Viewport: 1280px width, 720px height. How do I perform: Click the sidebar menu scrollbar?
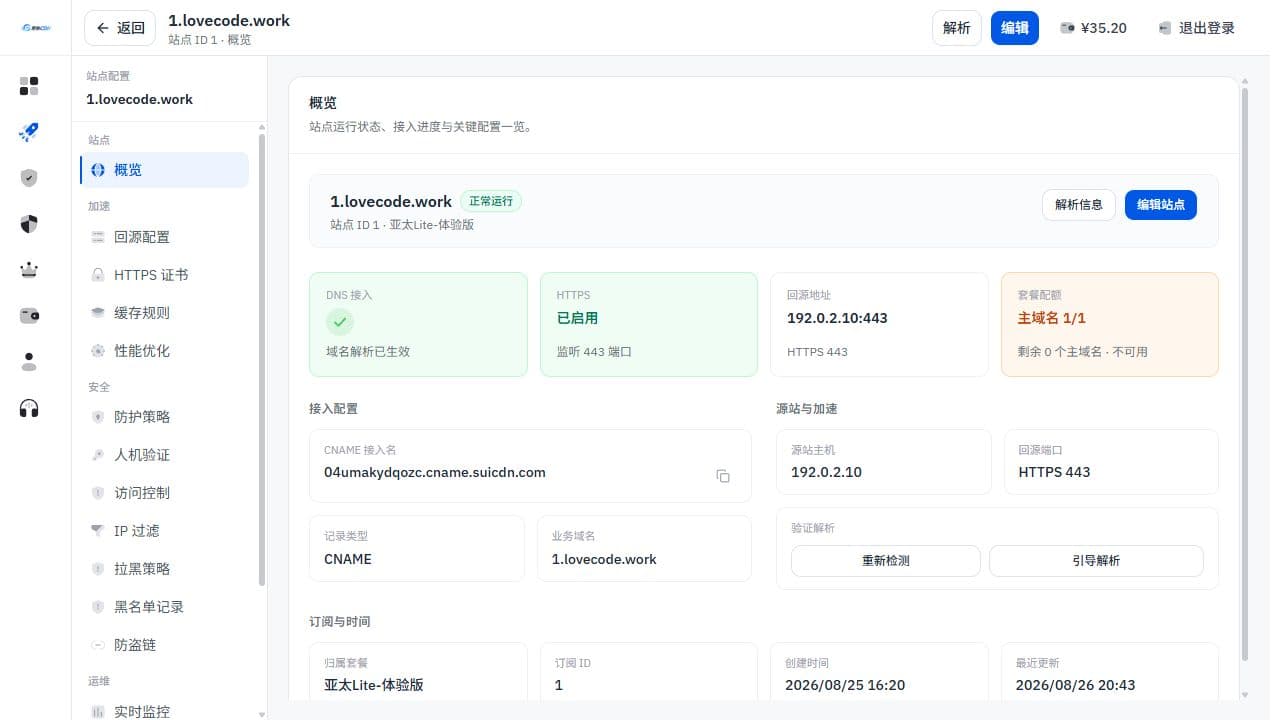coord(262,360)
